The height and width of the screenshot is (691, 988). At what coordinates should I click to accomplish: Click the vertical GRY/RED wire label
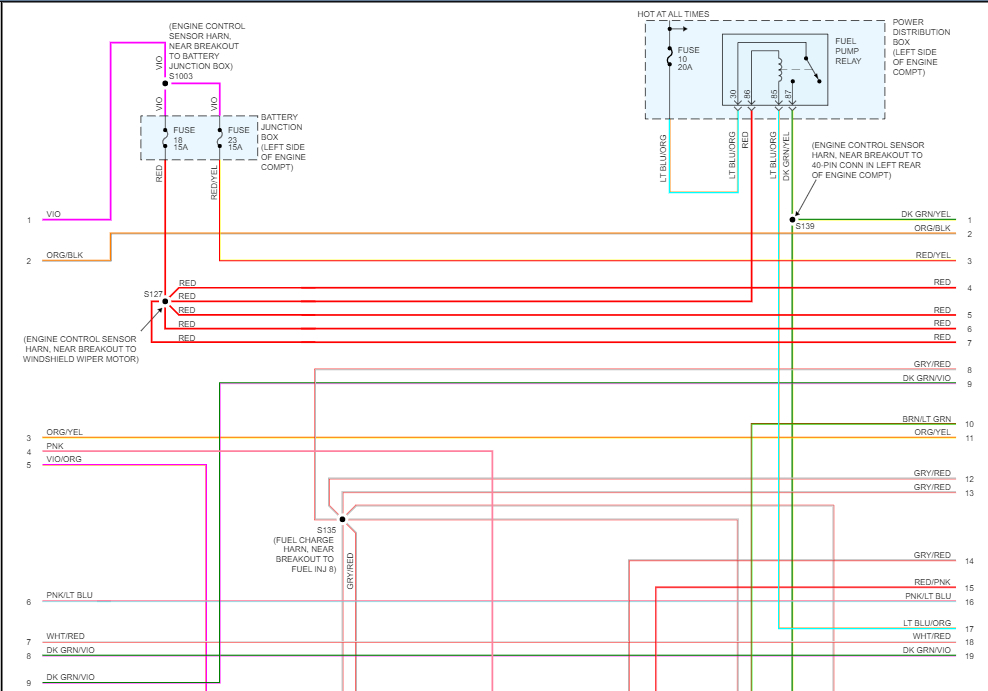(x=350, y=571)
